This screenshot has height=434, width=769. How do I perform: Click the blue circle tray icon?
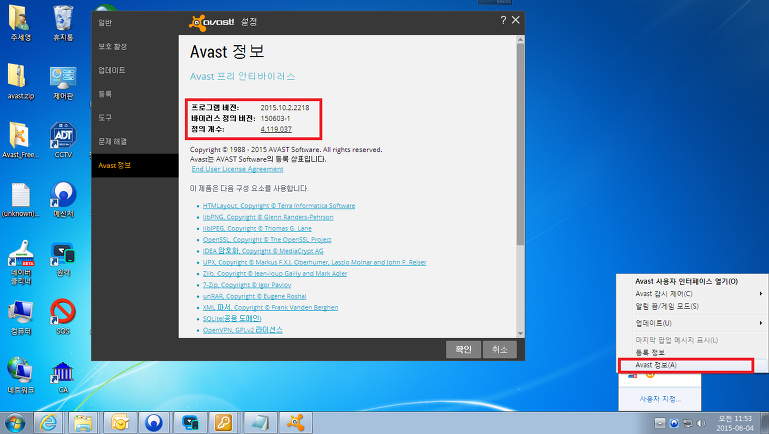(x=674, y=423)
